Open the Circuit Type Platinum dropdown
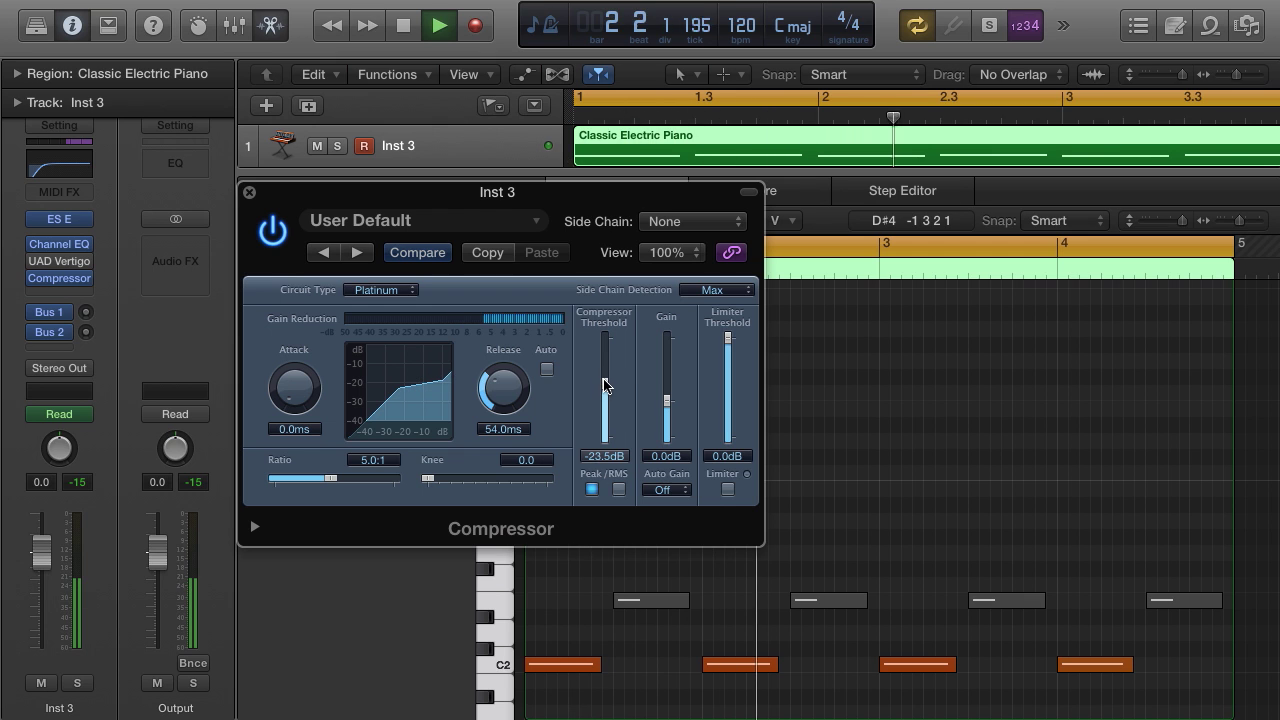This screenshot has width=1280, height=720. tap(381, 290)
